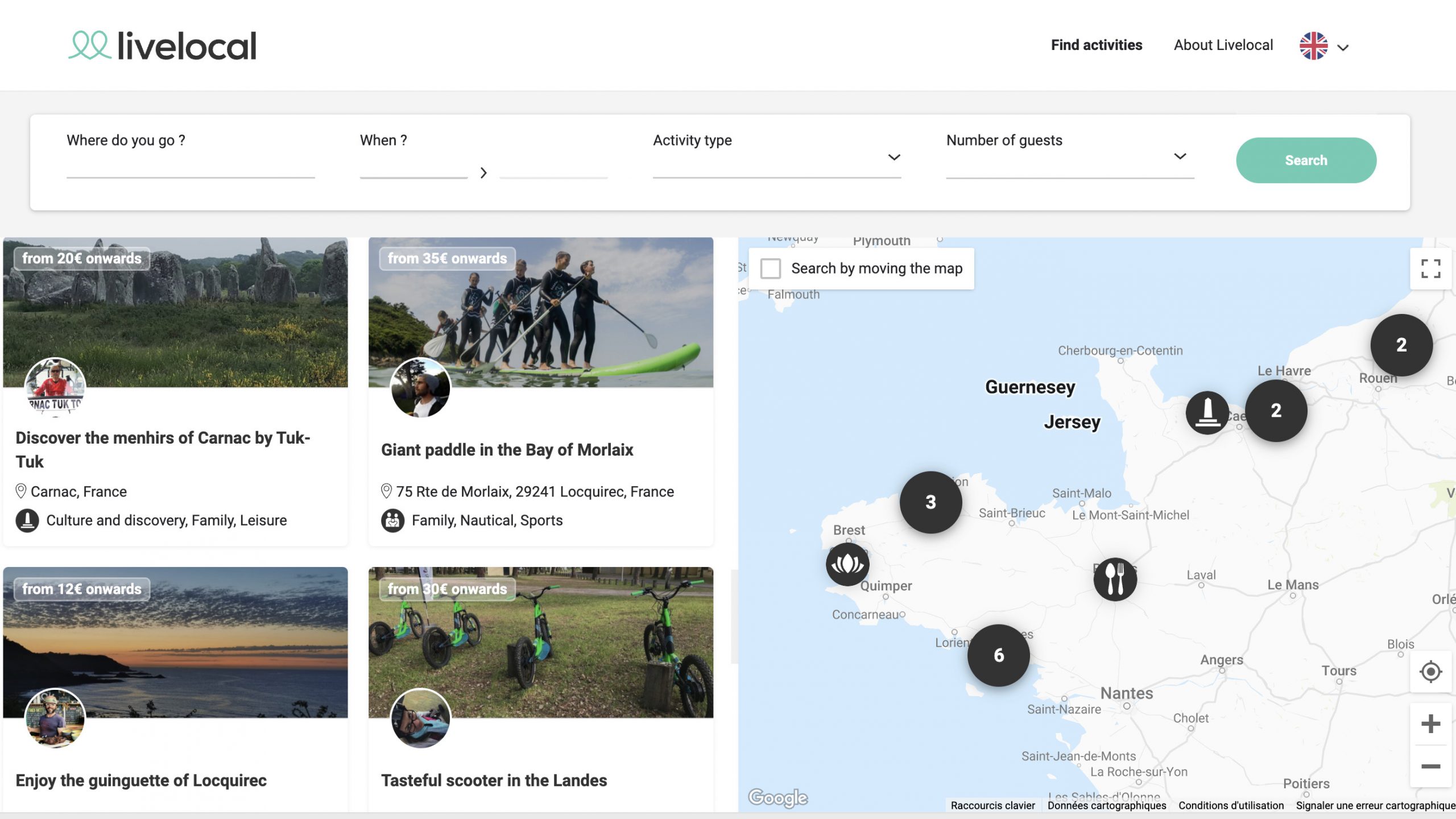Screen dimensions: 1456x819
Task: Open Giant paddle in the Bay of Morlaix listing
Action: click(507, 449)
